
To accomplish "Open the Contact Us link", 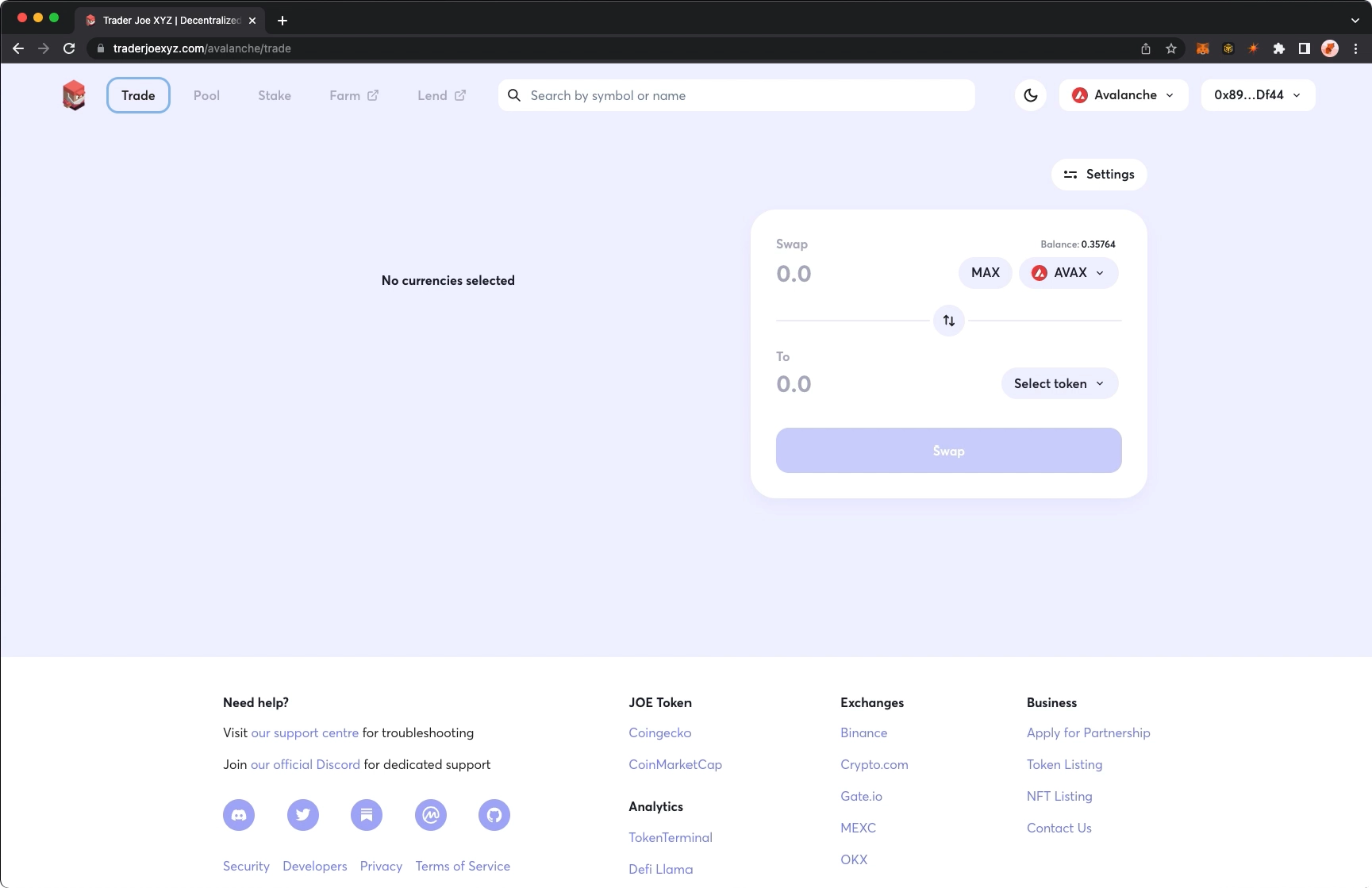I will 1059,828.
